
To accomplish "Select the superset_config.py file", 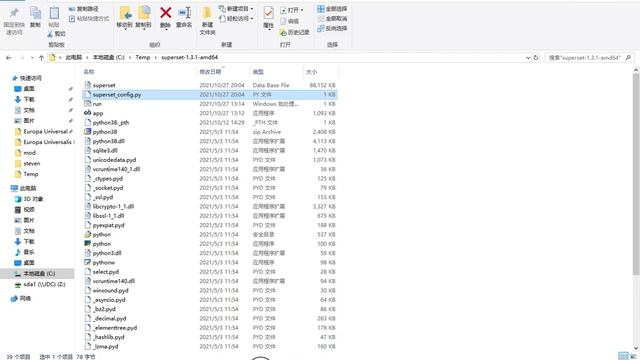I will click(210, 95).
